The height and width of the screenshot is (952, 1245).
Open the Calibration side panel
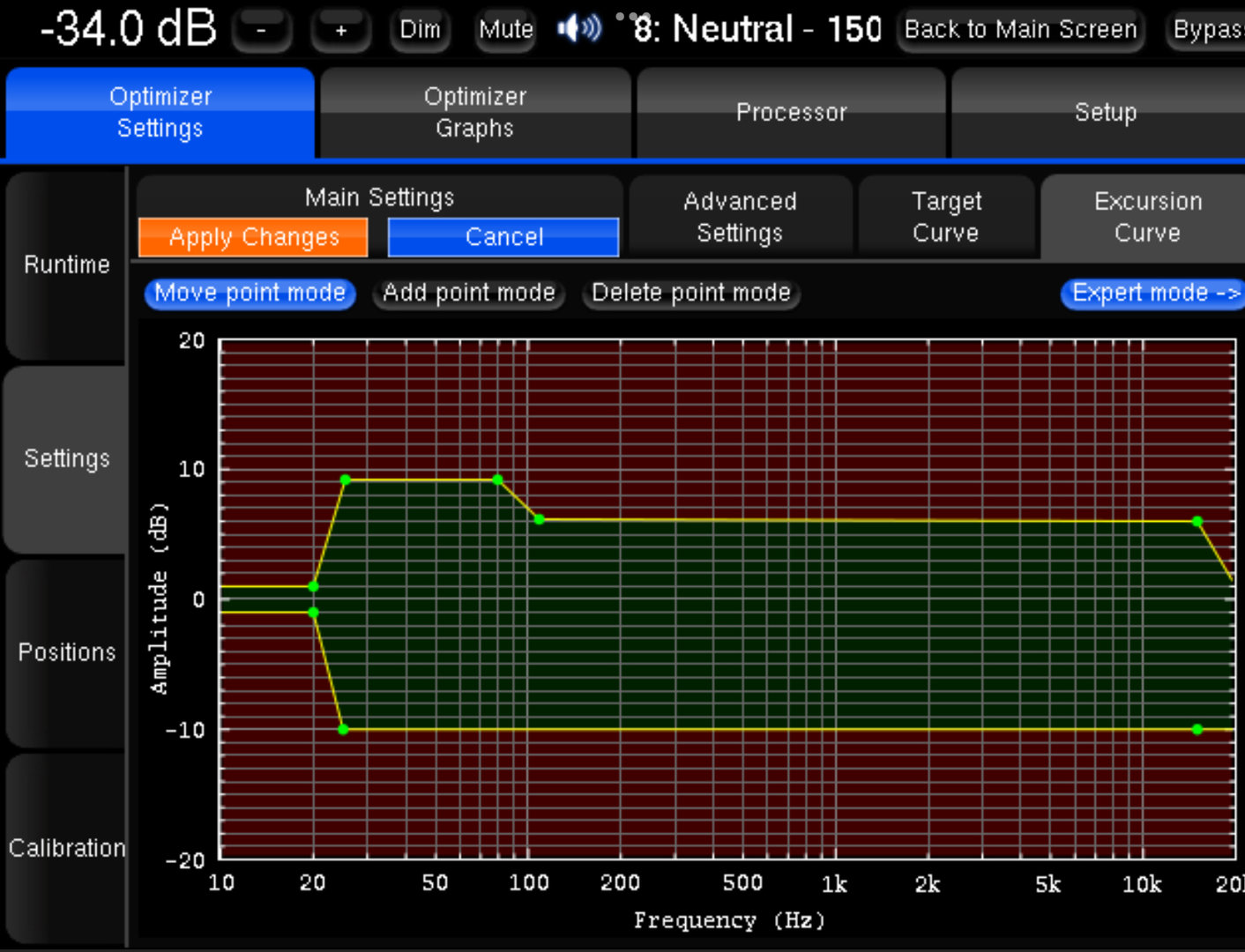(66, 848)
